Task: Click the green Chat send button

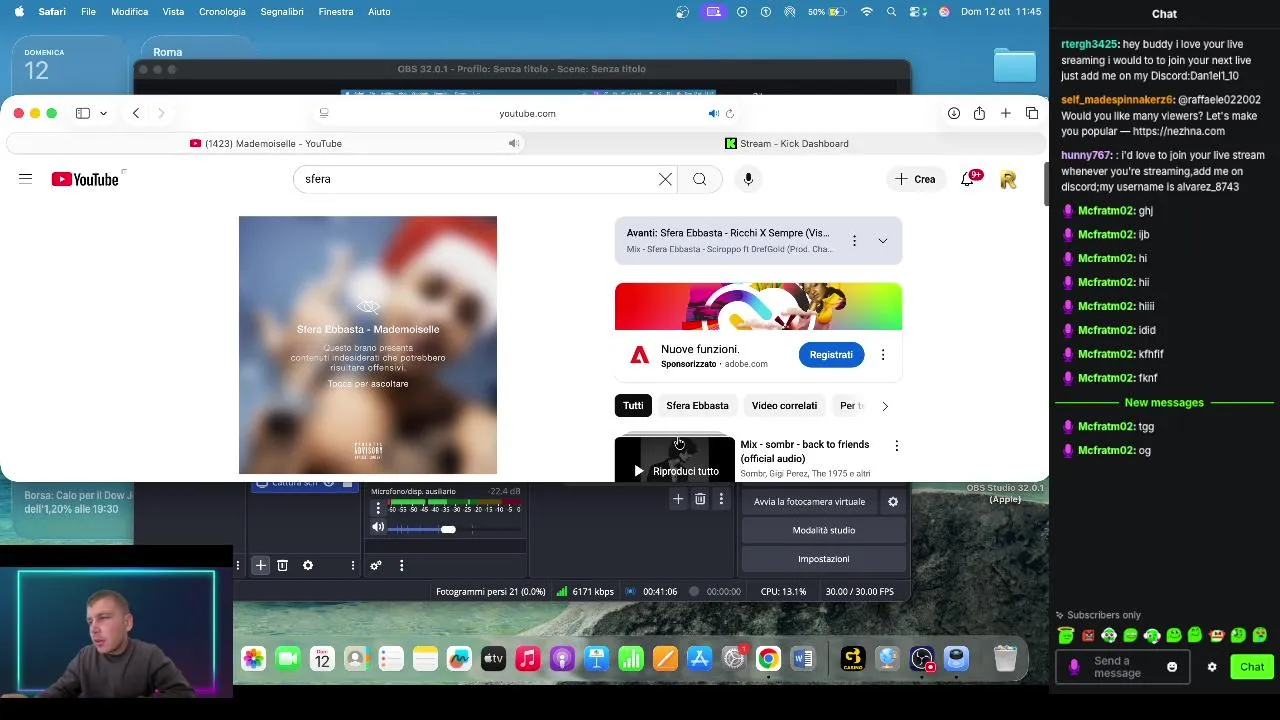Action: 1252,667
